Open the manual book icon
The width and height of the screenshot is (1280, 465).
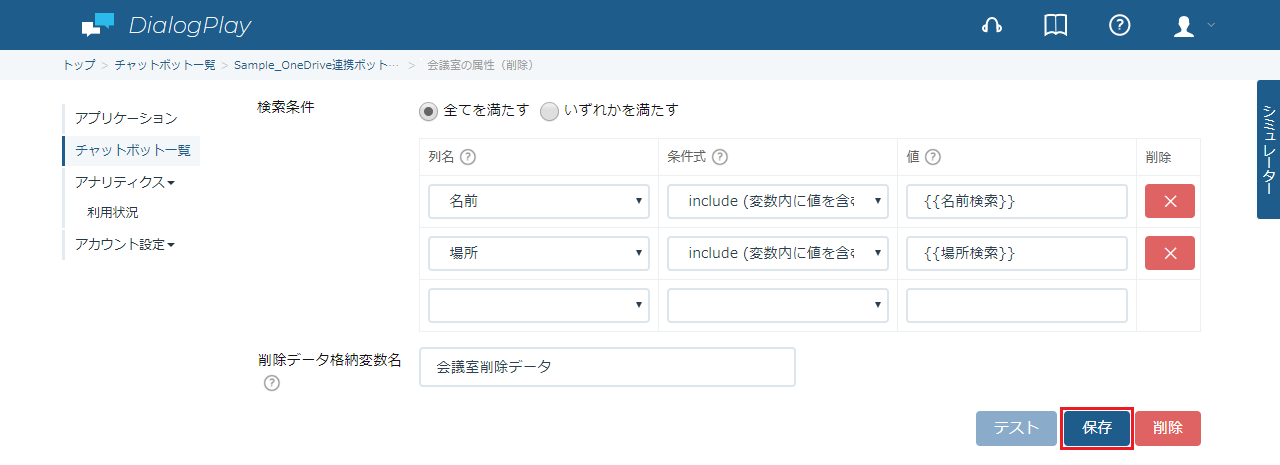pyautogui.click(x=1056, y=26)
